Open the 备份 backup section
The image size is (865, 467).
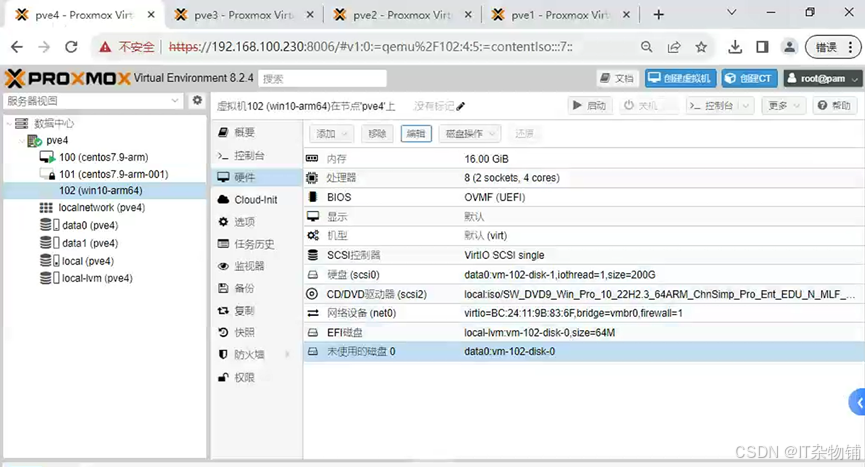pos(256,288)
